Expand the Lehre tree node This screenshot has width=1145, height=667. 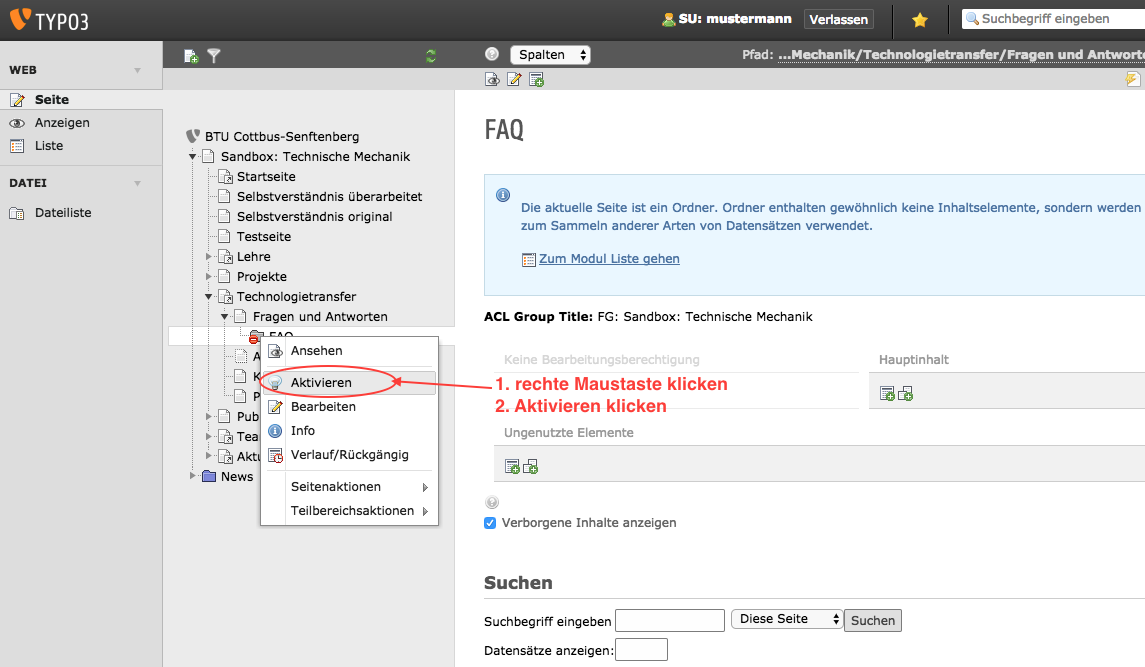click(x=210, y=257)
